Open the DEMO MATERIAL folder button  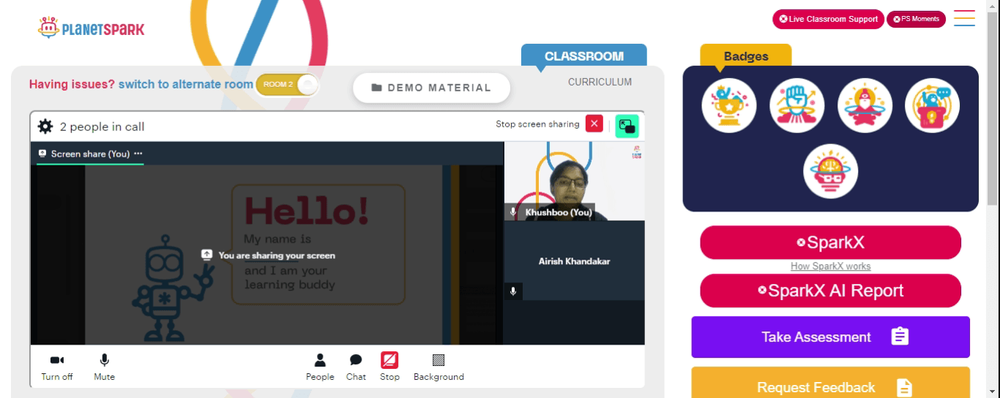point(432,88)
